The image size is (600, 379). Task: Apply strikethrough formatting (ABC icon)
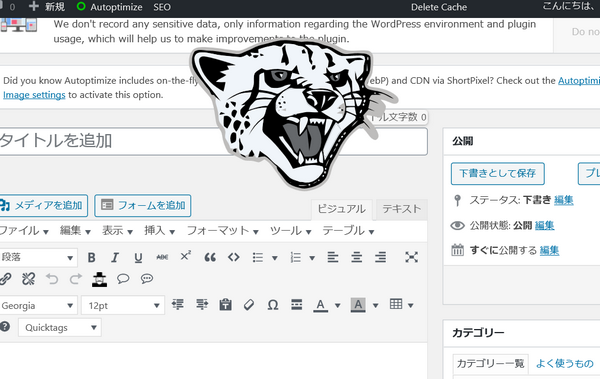(162, 257)
